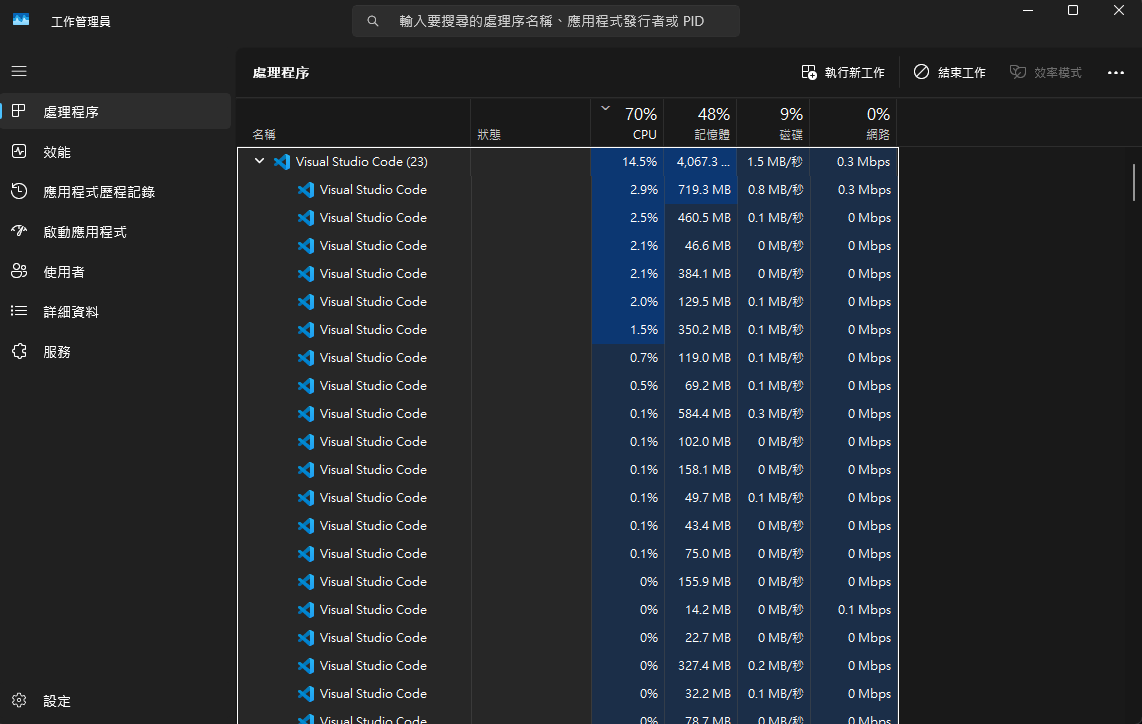
Task: Click VS Code icon on the 327.4 MB row
Action: click(306, 666)
